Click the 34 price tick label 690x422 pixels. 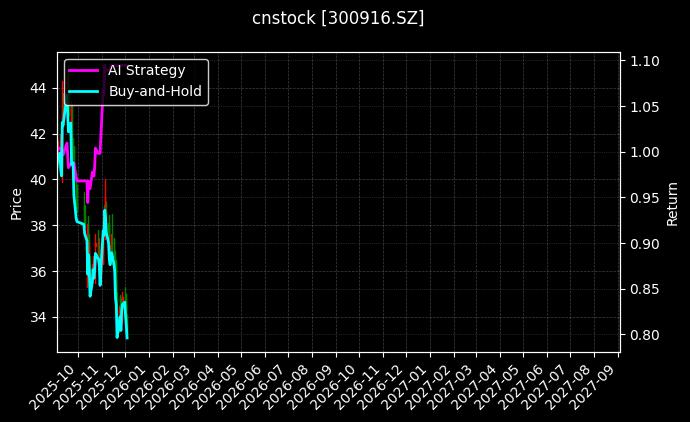coord(40,317)
